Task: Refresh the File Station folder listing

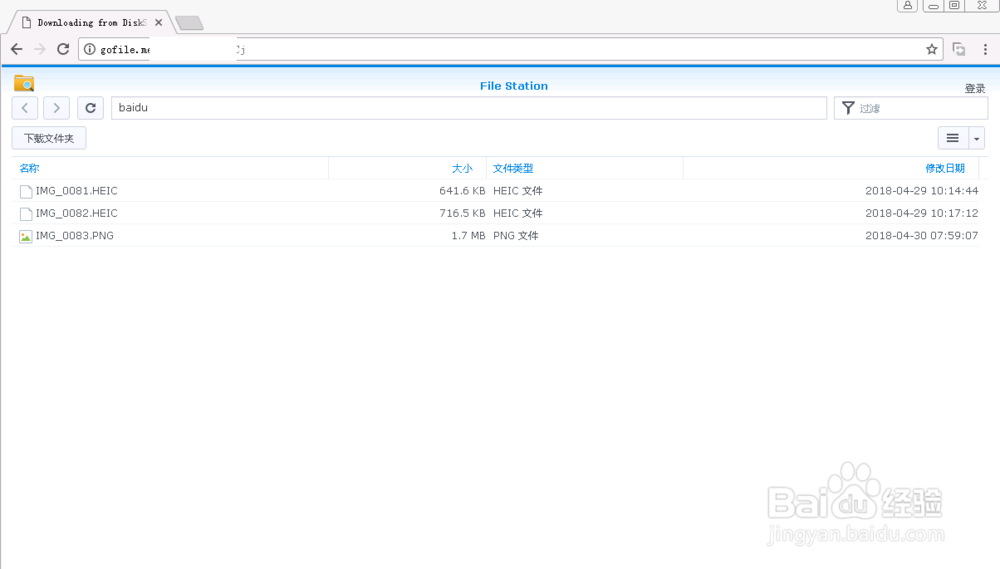Action: click(x=91, y=108)
